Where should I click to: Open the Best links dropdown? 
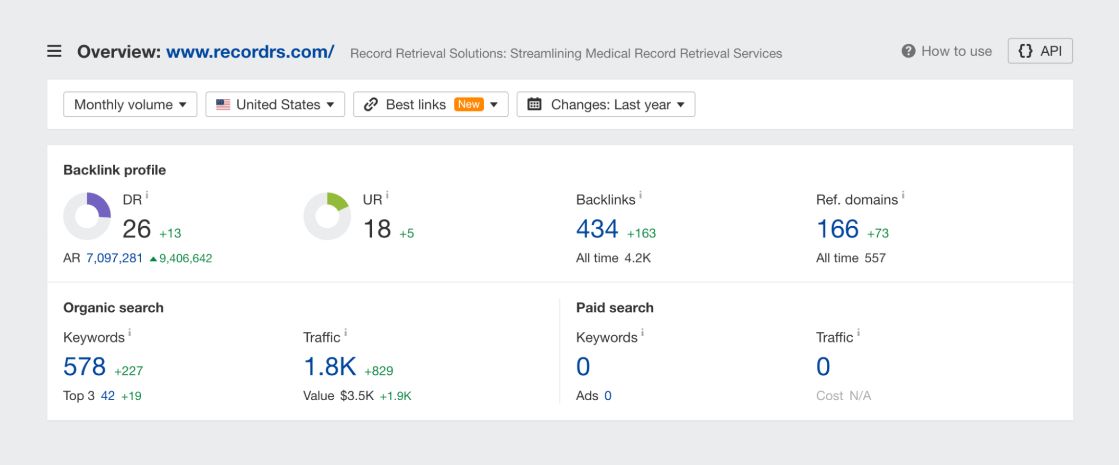[x=430, y=104]
